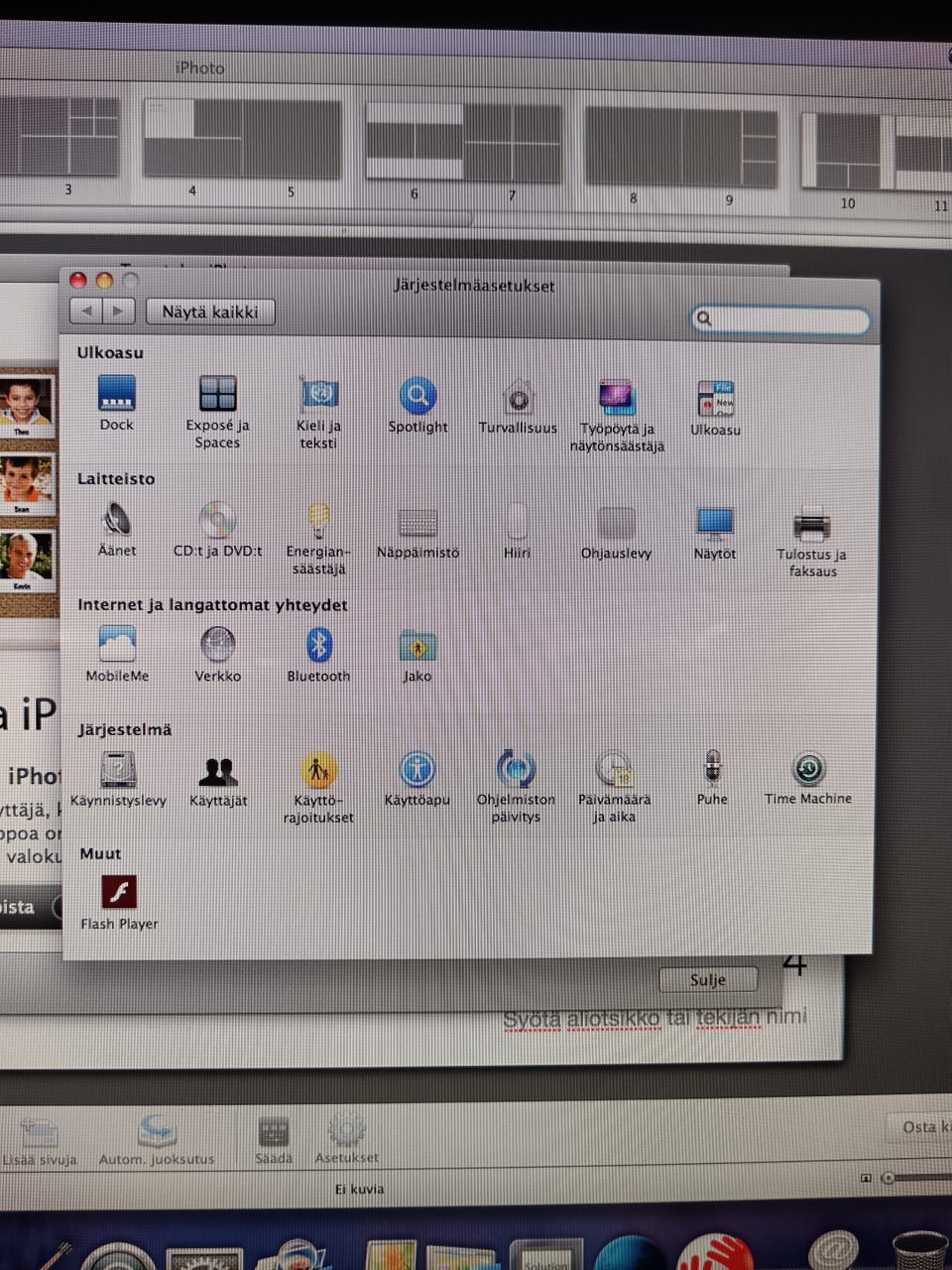Select iPhoto page thumbnail 8
This screenshot has width=952, height=1270.
tap(633, 147)
